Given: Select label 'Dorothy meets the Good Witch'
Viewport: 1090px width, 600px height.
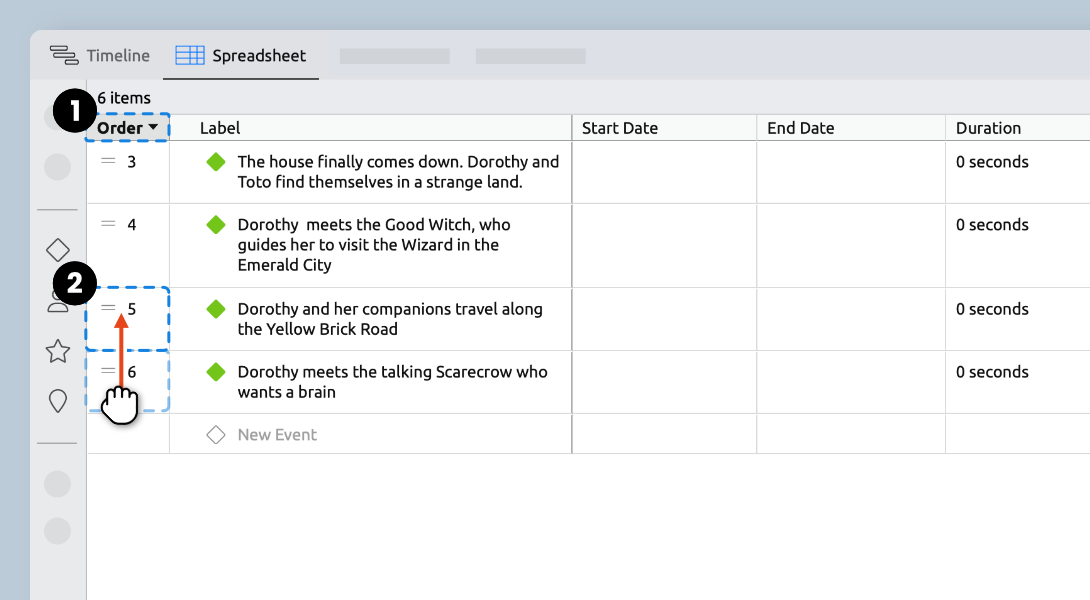Looking at the screenshot, I should point(374,245).
